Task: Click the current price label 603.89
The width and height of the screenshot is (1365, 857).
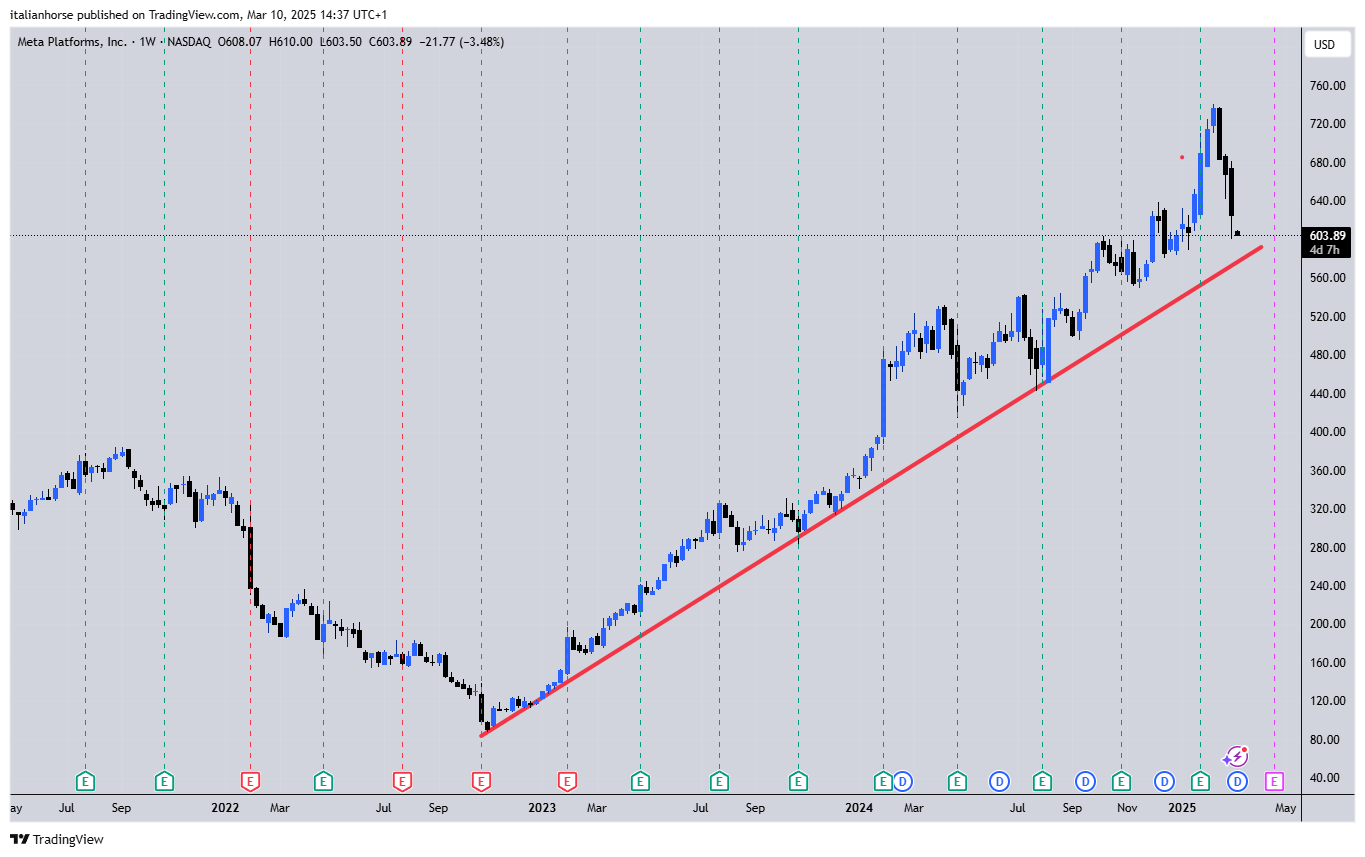Action: (x=1328, y=235)
